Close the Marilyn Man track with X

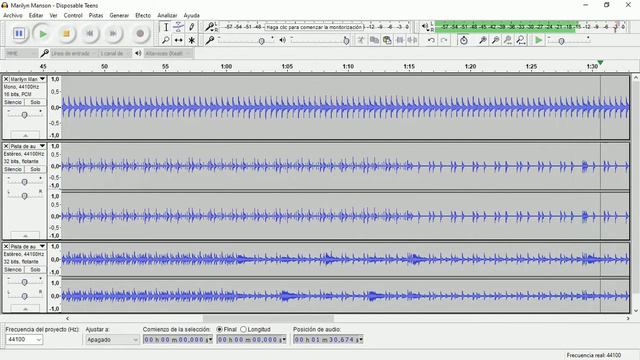coord(6,79)
